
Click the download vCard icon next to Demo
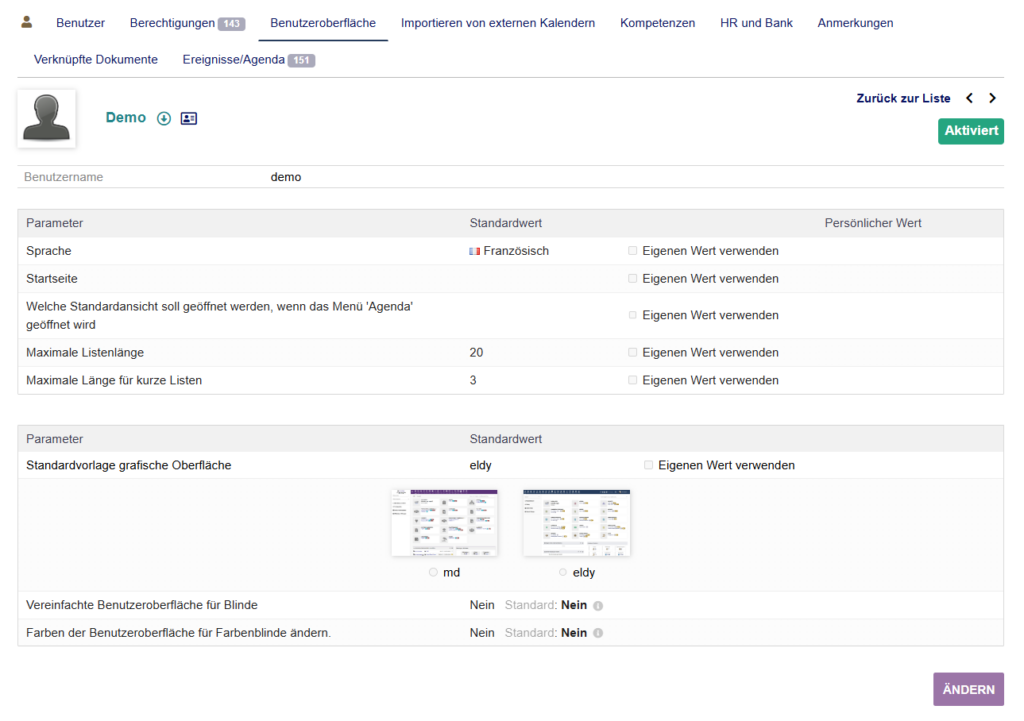click(x=164, y=118)
